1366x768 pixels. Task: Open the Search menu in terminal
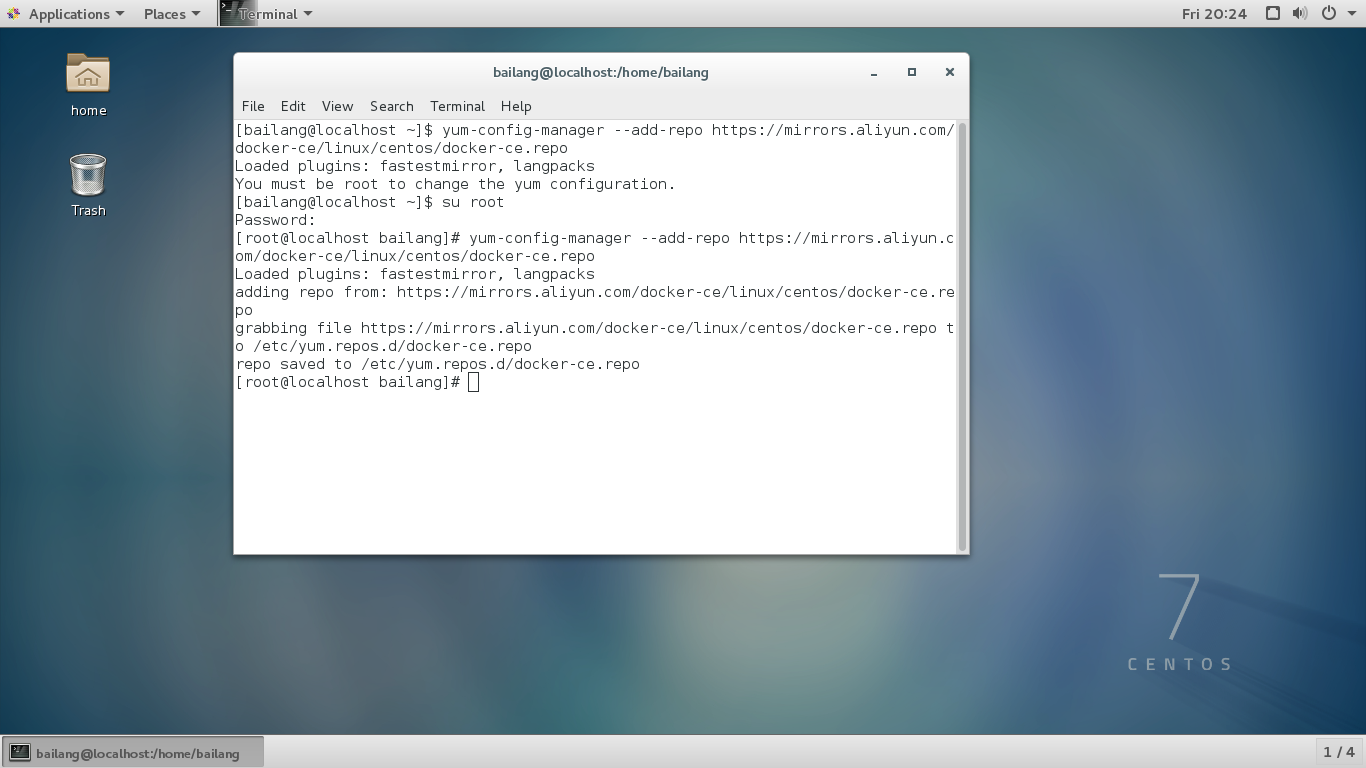pyautogui.click(x=391, y=106)
